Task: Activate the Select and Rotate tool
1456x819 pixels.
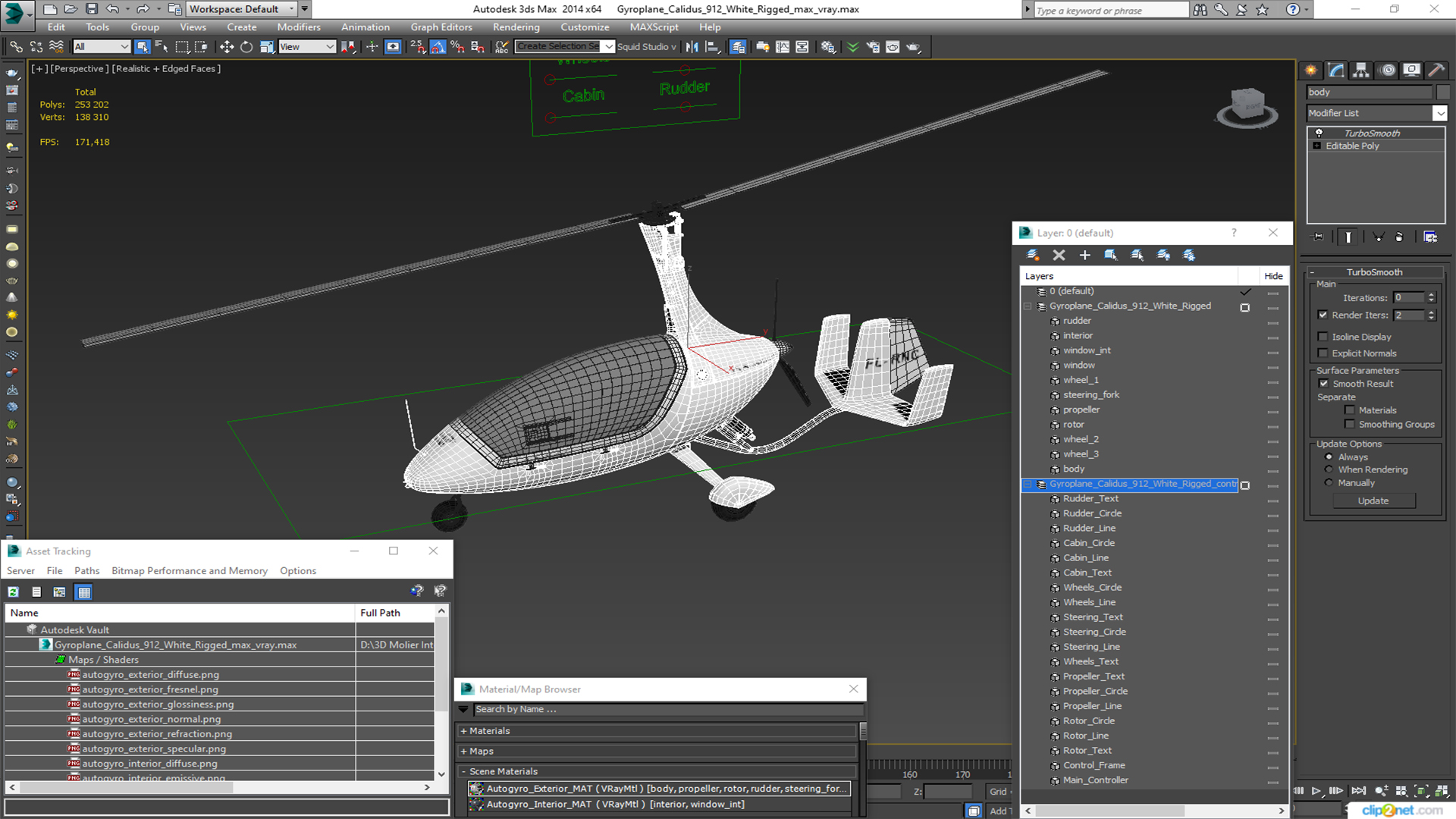Action: [246, 47]
